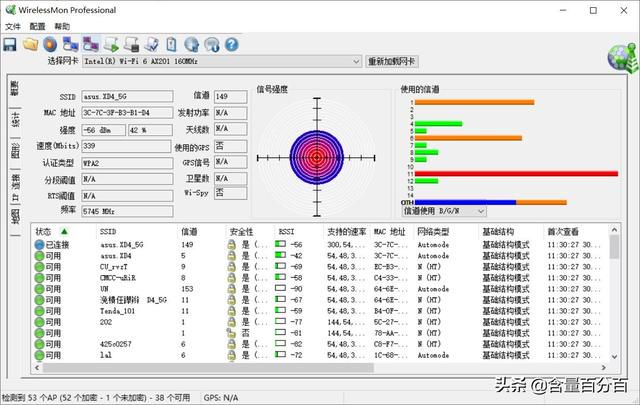Select the Tenda_101 list row SSID
This screenshot has width=640, height=405.
pos(117,311)
